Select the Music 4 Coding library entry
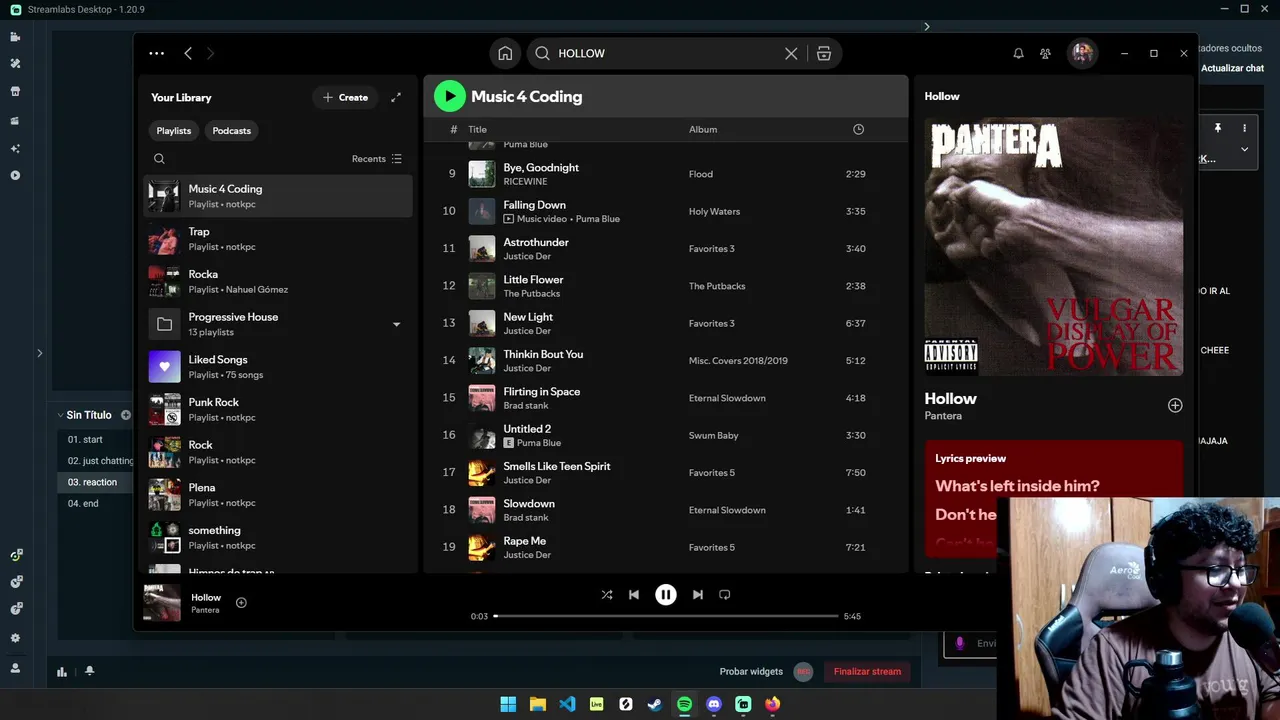The width and height of the screenshot is (1280, 720). point(278,196)
